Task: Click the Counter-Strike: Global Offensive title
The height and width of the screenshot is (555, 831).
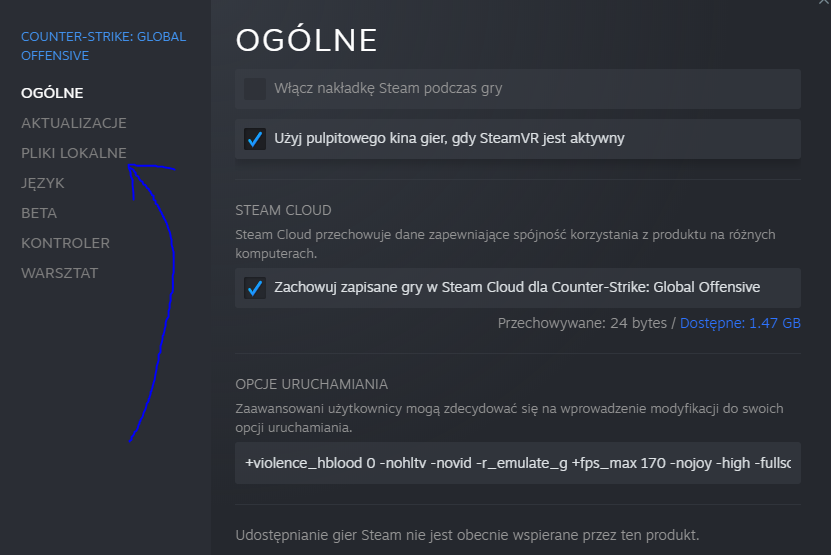Action: coord(103,46)
